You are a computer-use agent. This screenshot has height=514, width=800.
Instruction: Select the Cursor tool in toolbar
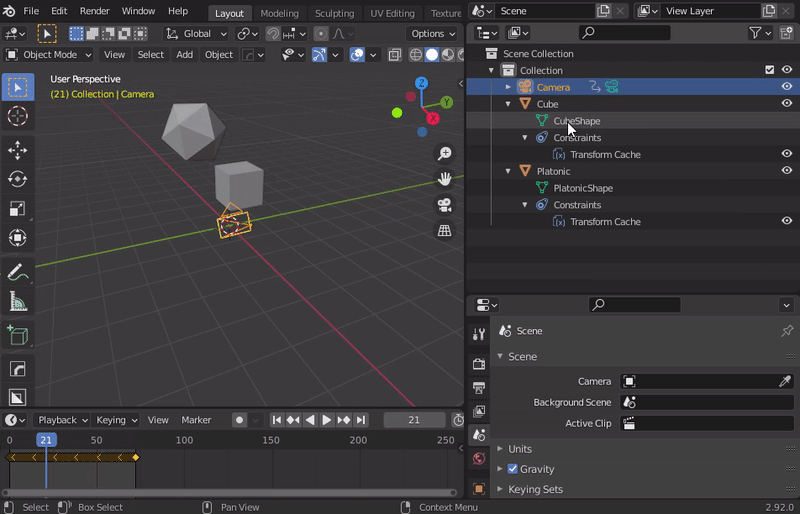tap(17, 117)
